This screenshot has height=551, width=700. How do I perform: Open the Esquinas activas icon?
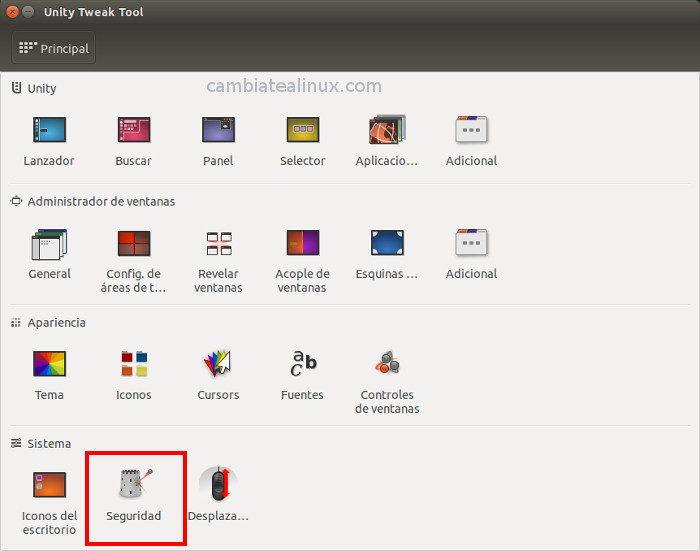point(387,243)
